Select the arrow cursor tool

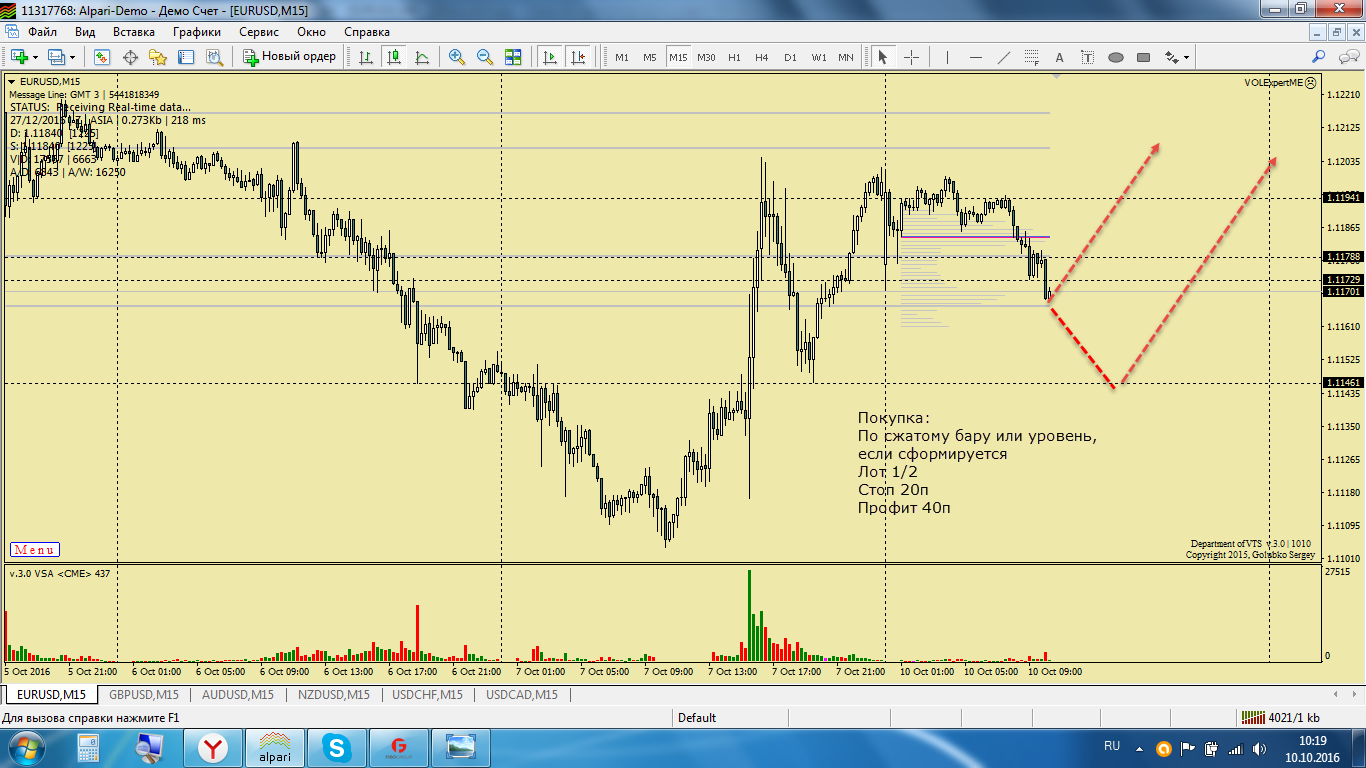point(883,57)
